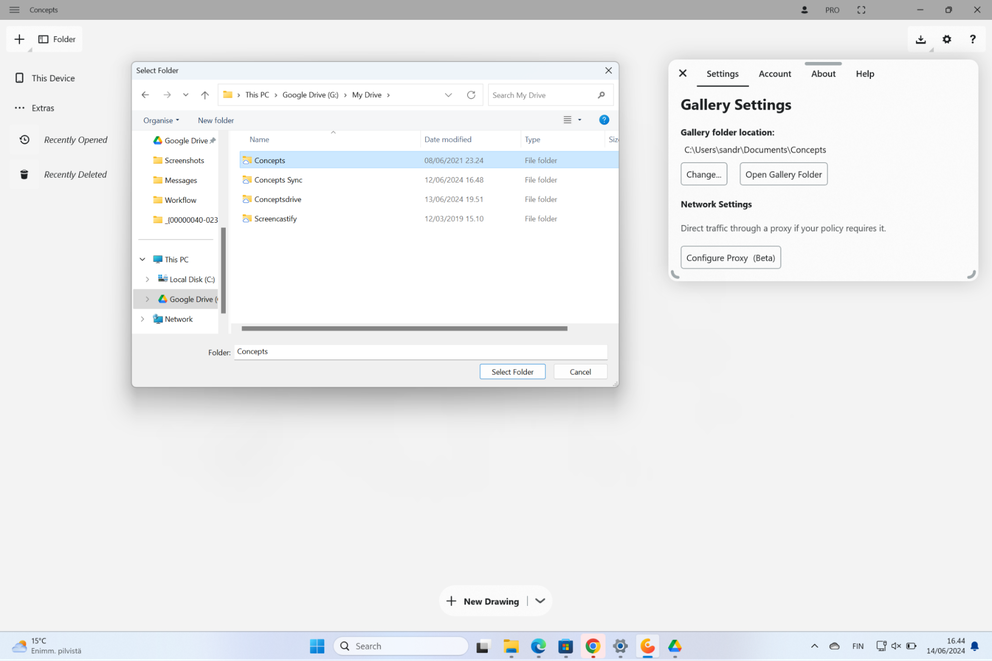Open Google Drive from the taskbar
Viewport: 992px width, 661px height.
click(674, 646)
